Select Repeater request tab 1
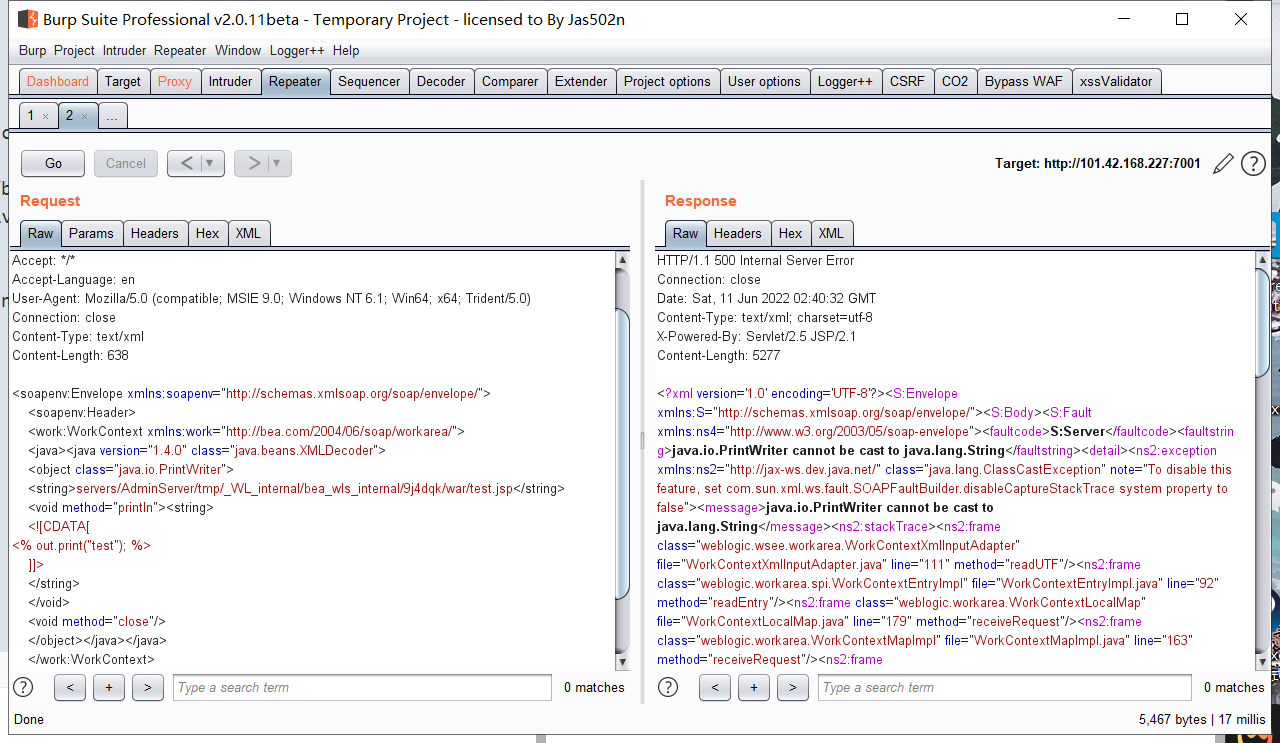The width and height of the screenshot is (1280, 743). tap(31, 116)
